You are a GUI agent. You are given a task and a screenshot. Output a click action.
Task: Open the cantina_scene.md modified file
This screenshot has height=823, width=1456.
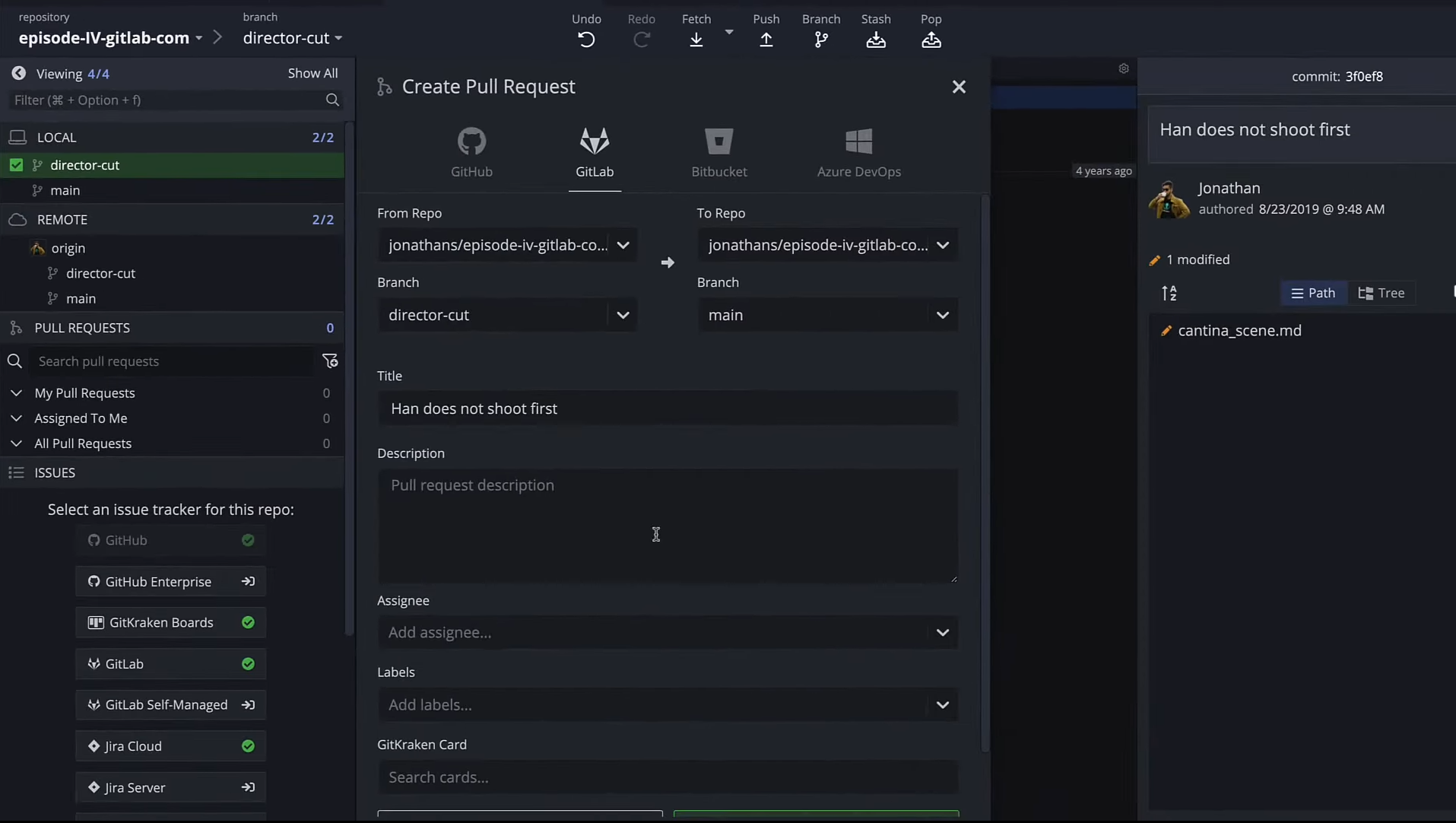(x=1239, y=331)
